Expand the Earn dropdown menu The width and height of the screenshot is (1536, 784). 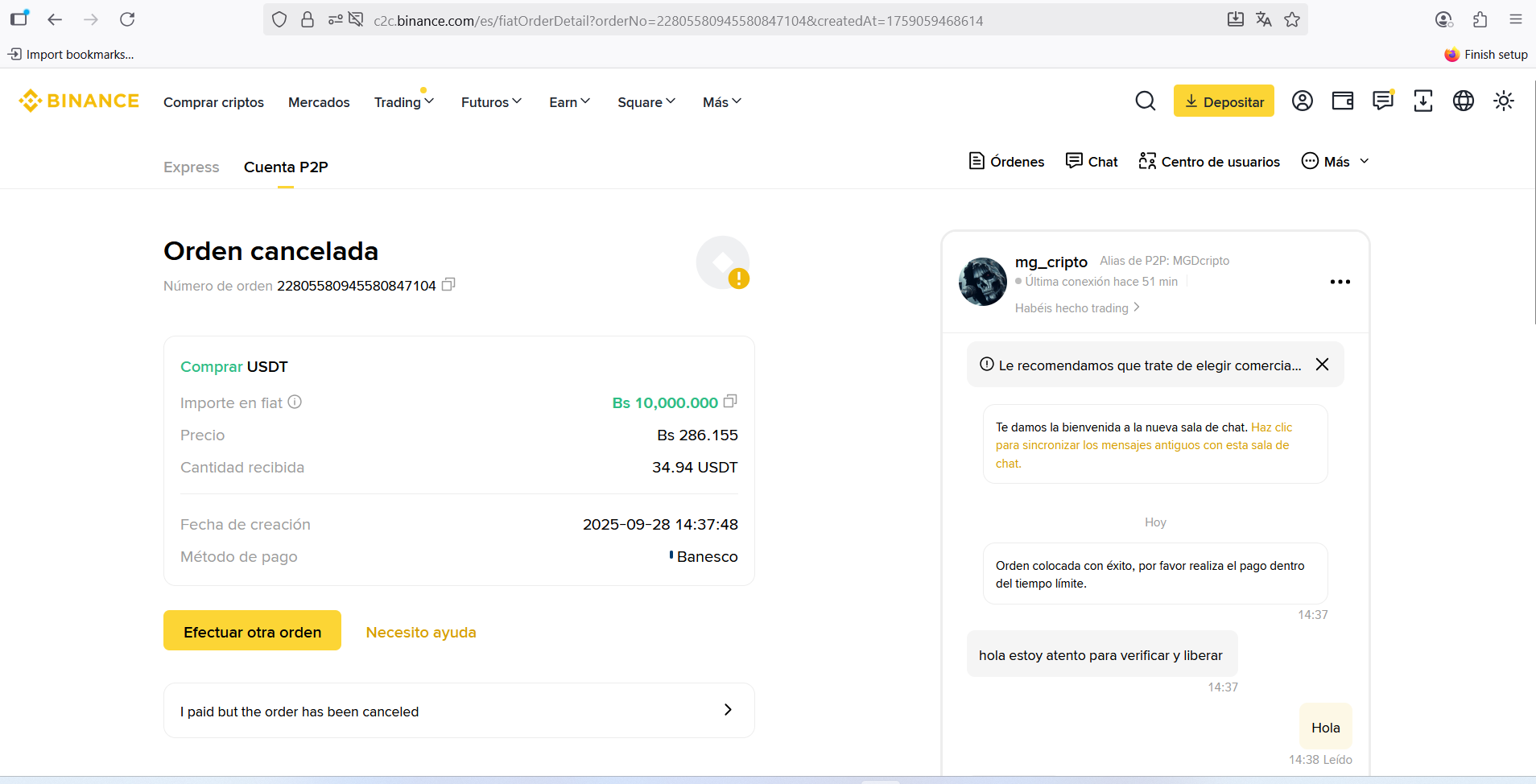[570, 102]
